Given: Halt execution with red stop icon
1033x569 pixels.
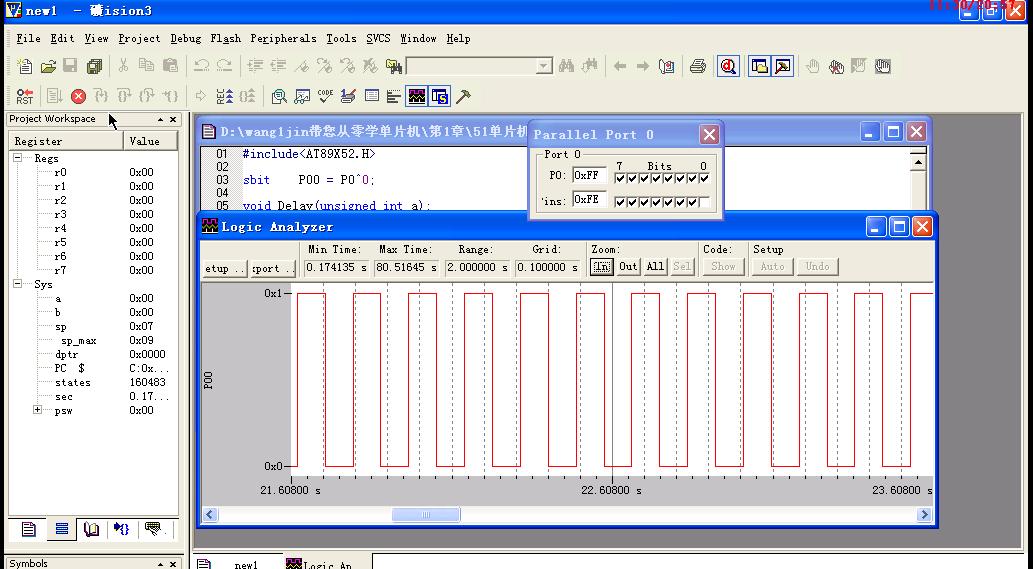Looking at the screenshot, I should click(x=78, y=96).
